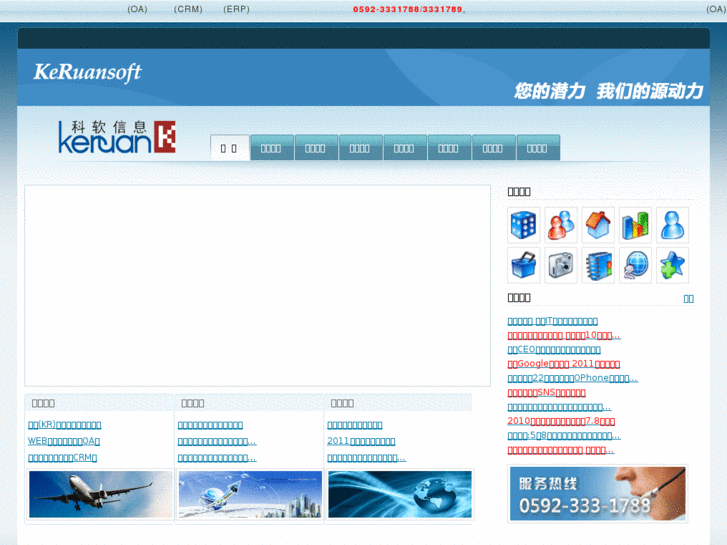Open the red news link starting with 2010
The height and width of the screenshot is (545, 727).
tap(561, 421)
